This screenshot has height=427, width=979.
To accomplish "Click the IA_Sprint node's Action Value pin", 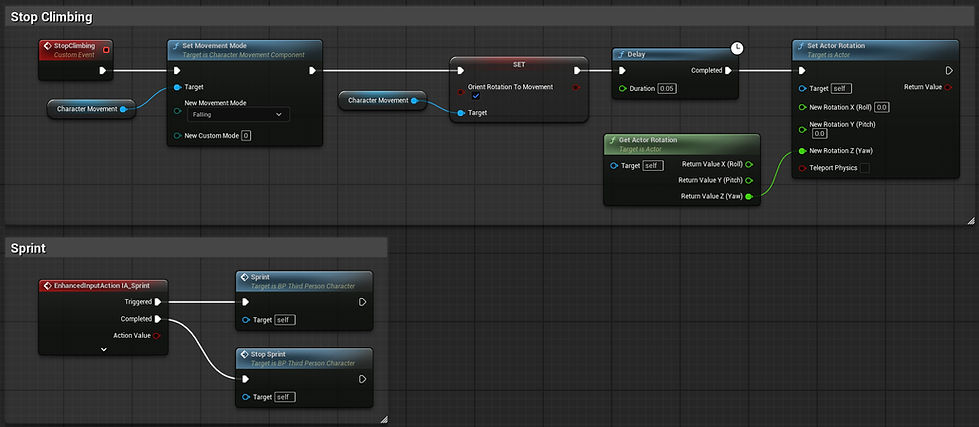I will [157, 336].
